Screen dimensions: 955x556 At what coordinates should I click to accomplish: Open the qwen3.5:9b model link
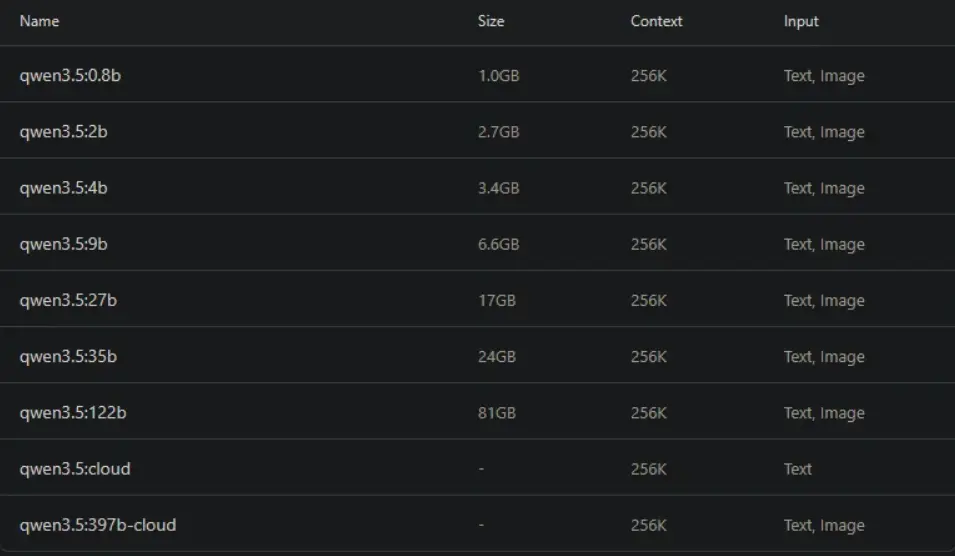63,244
